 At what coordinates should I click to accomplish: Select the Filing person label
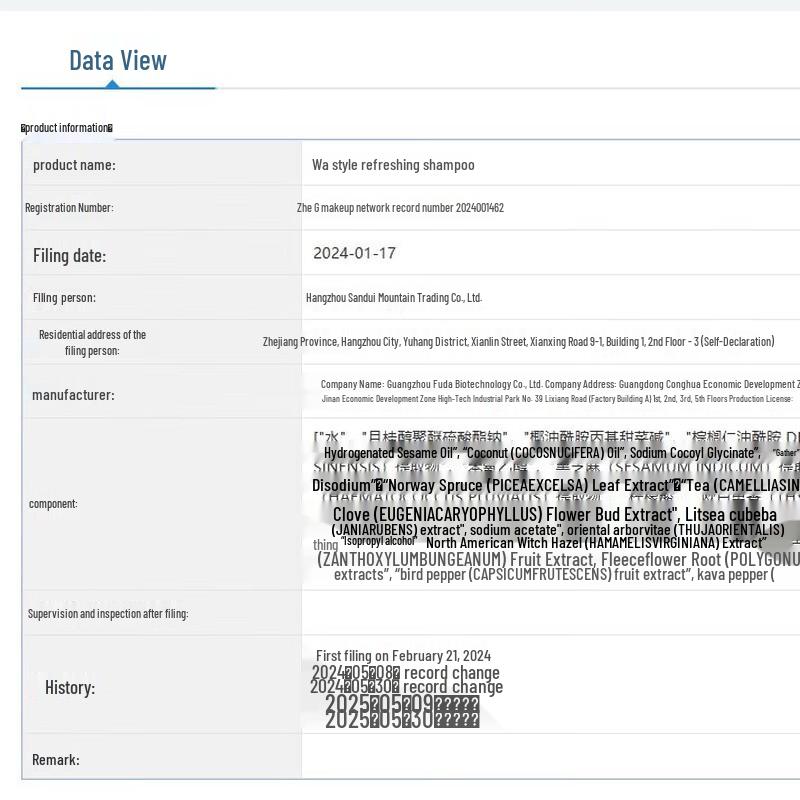[64, 298]
